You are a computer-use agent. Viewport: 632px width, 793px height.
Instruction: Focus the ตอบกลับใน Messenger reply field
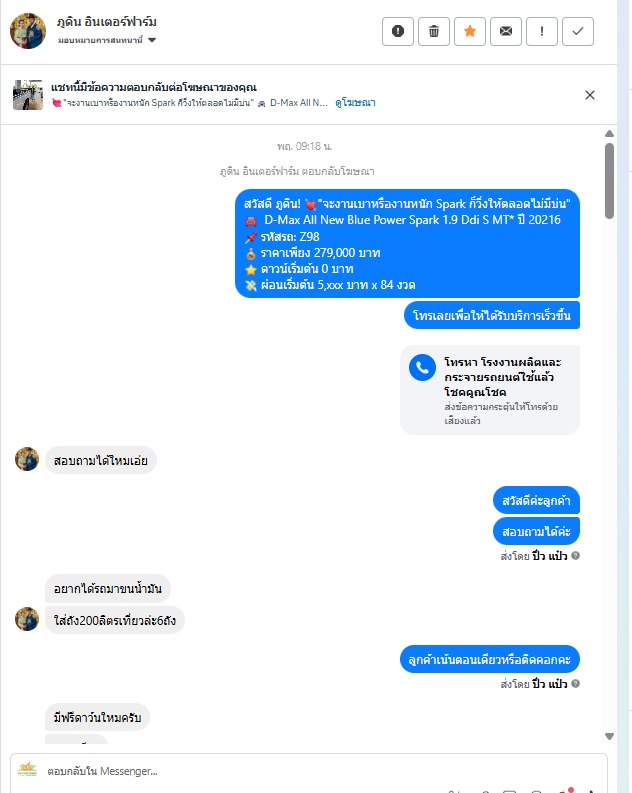coord(308,771)
